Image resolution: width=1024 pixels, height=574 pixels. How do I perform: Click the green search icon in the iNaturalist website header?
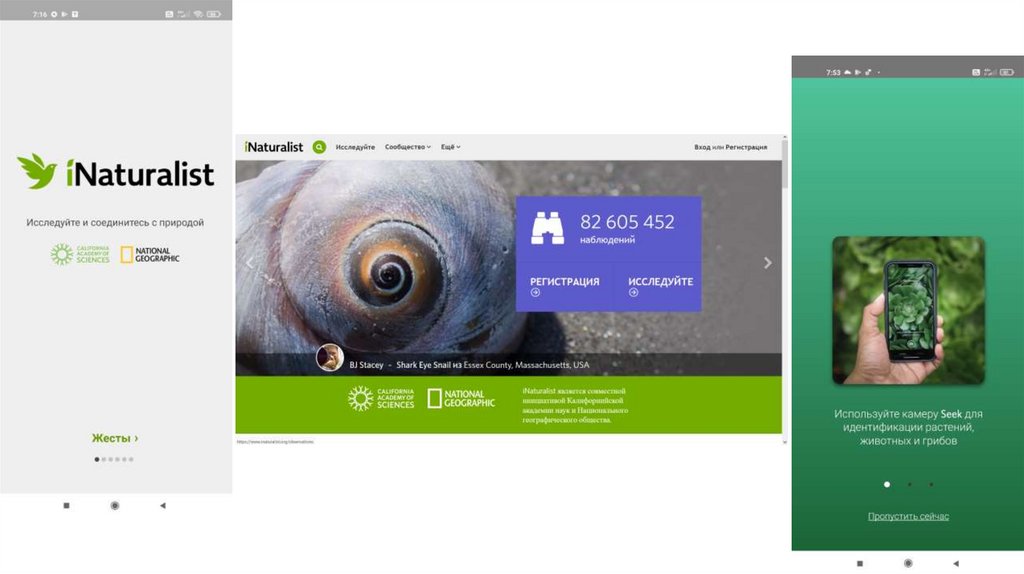pos(319,147)
